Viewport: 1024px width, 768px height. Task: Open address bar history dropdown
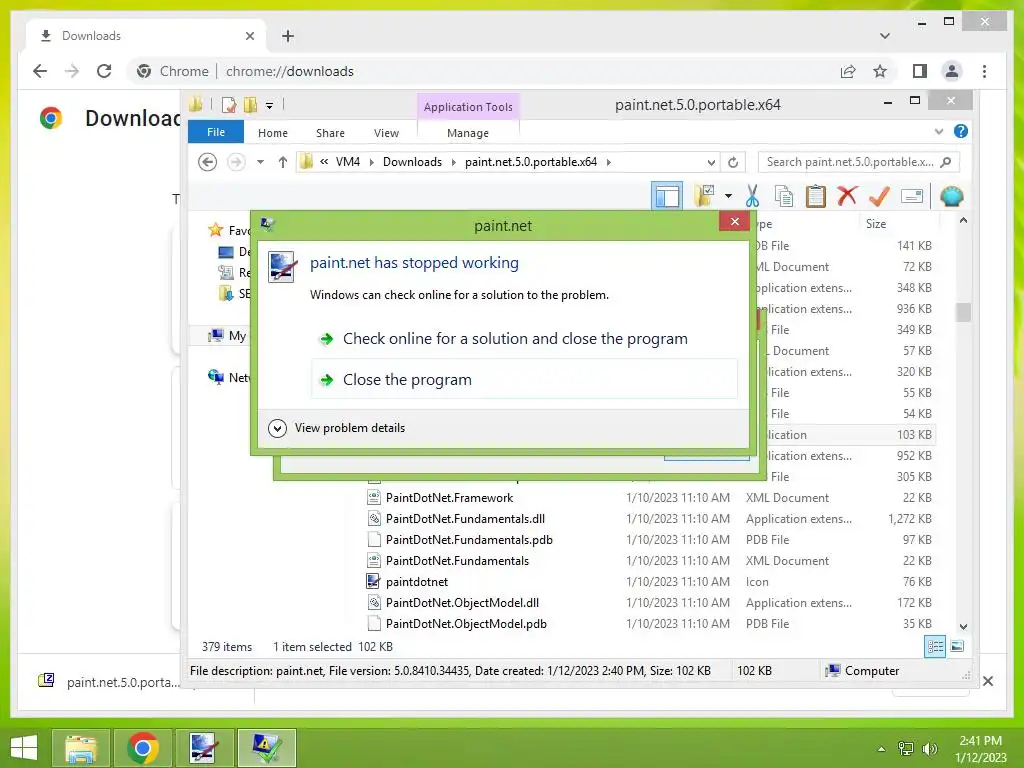[x=711, y=162]
